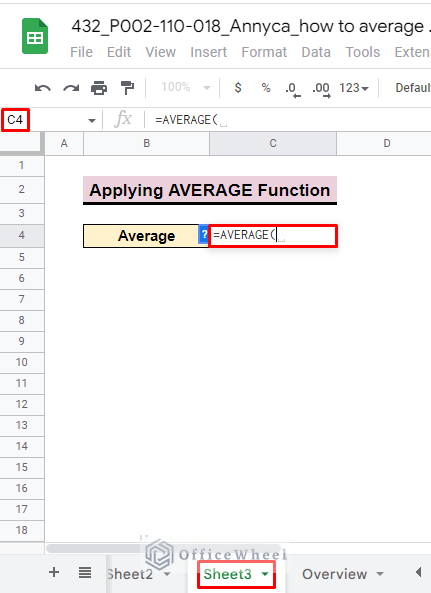Image resolution: width=431 pixels, height=593 pixels.
Task: Open the File menu
Action: coord(81,52)
